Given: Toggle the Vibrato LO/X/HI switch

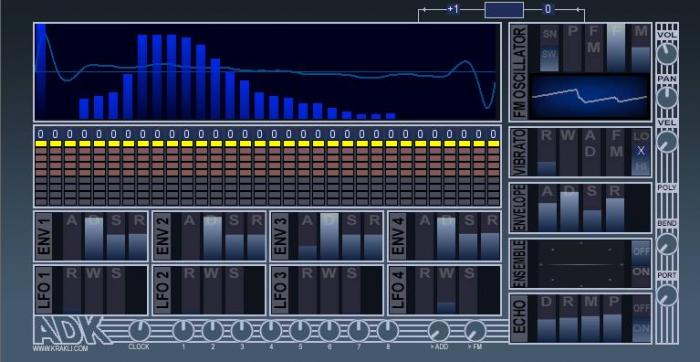Looking at the screenshot, I should [641, 152].
